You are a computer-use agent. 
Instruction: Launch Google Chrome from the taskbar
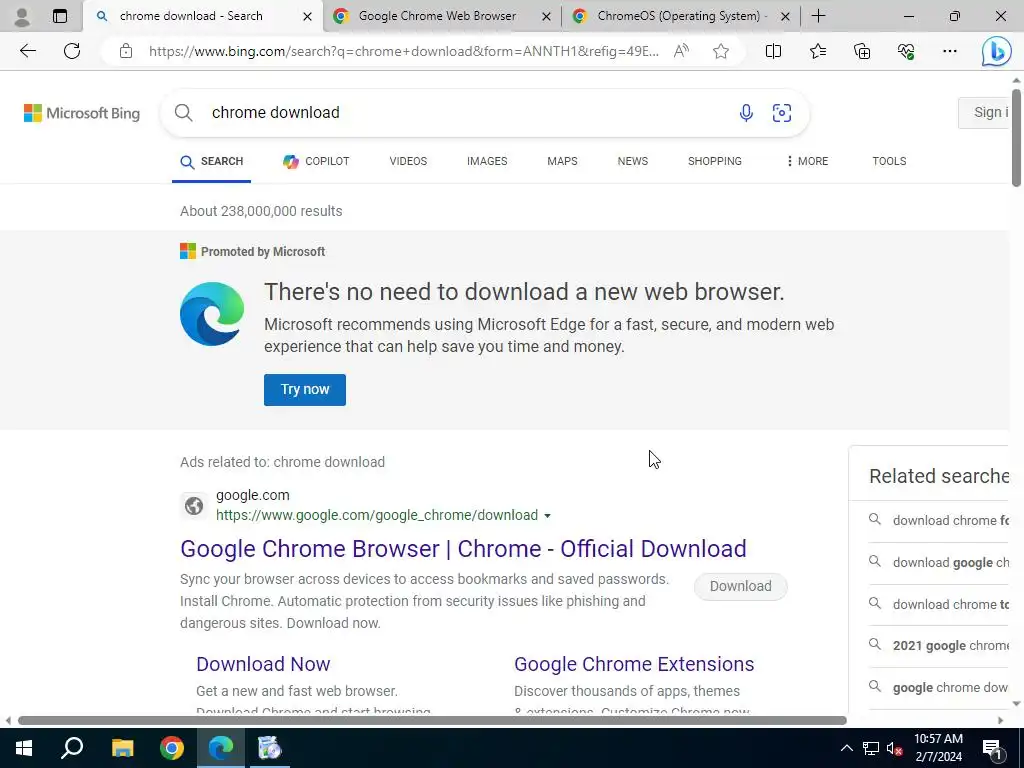click(172, 748)
